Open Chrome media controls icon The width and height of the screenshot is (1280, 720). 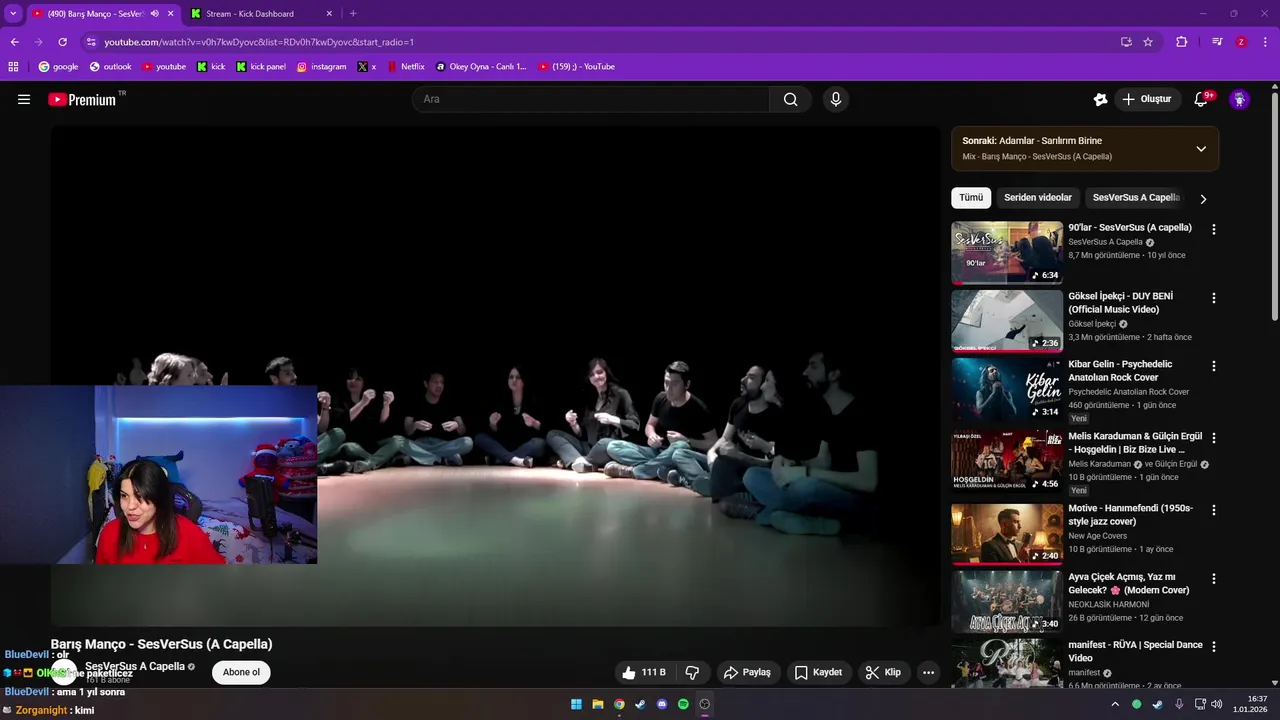click(x=1217, y=42)
